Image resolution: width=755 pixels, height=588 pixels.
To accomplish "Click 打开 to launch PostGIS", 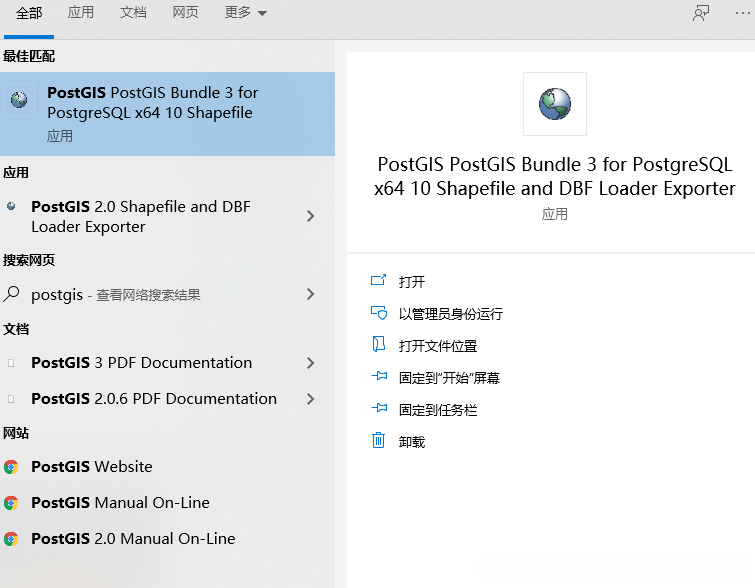I will pyautogui.click(x=412, y=282).
